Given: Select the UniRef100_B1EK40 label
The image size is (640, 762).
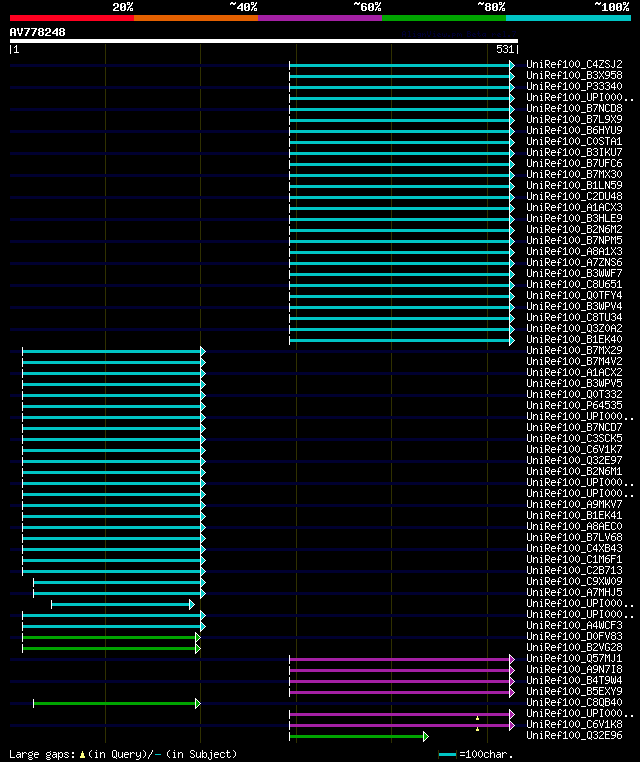Looking at the screenshot, I should click(x=574, y=339).
